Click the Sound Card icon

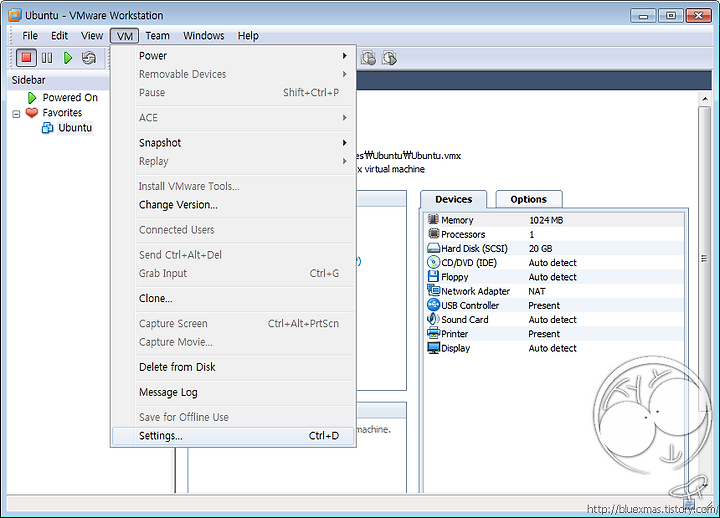(433, 319)
